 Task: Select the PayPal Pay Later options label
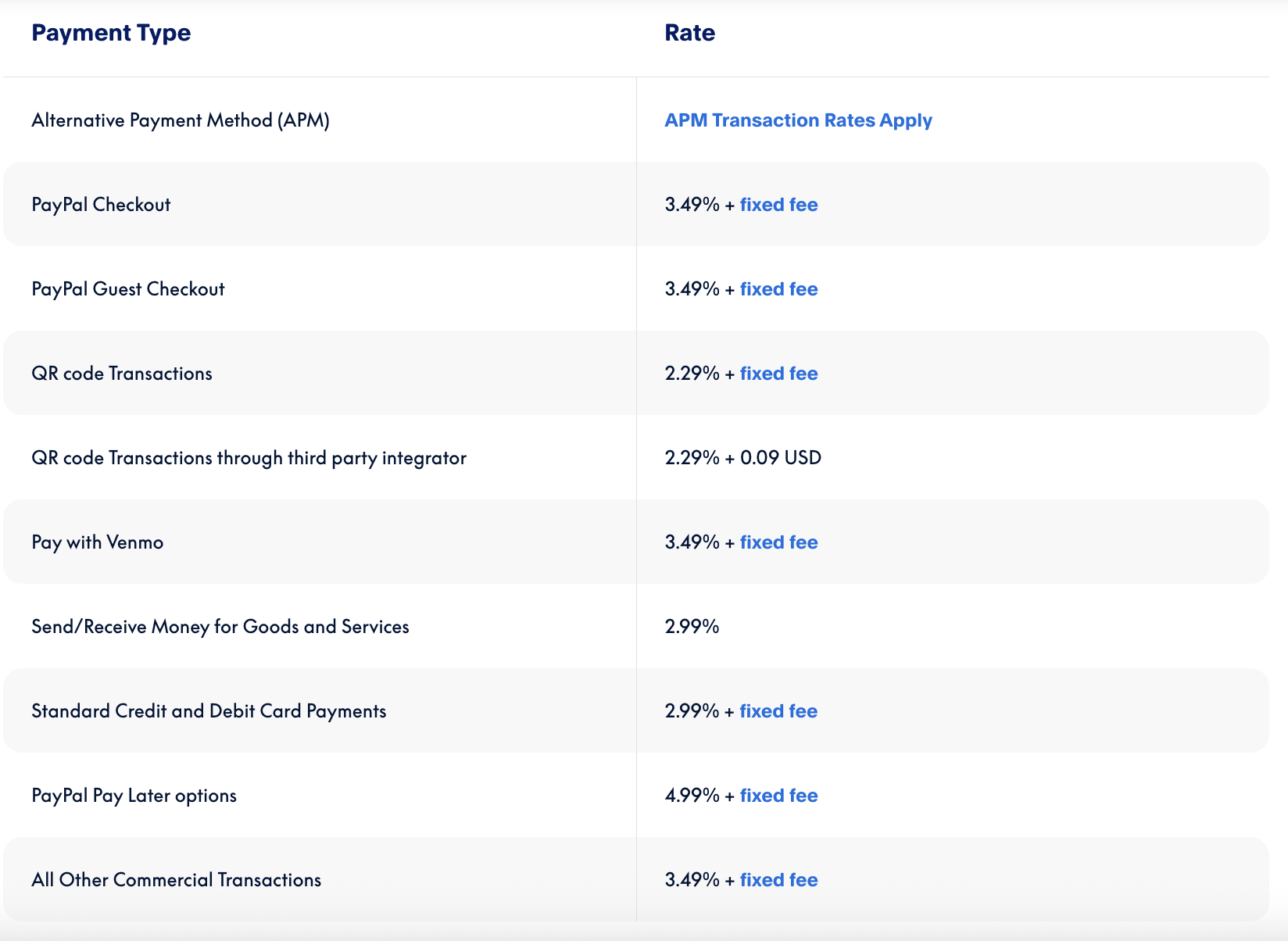[134, 796]
